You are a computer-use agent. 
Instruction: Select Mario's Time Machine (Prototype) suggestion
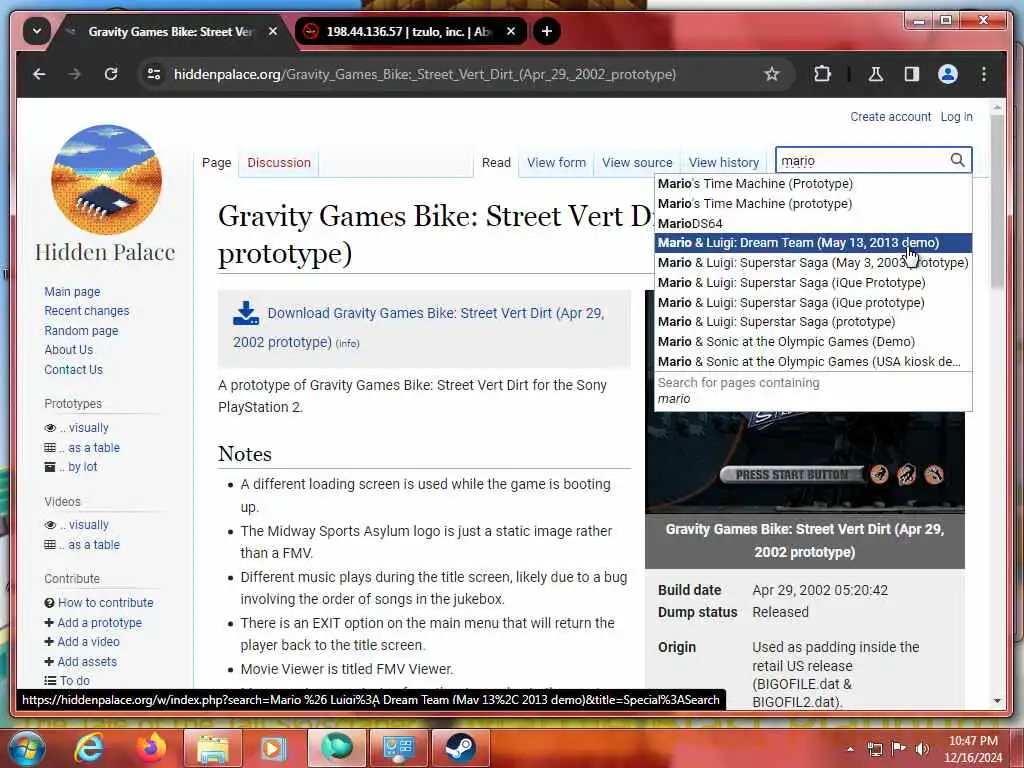813,184
